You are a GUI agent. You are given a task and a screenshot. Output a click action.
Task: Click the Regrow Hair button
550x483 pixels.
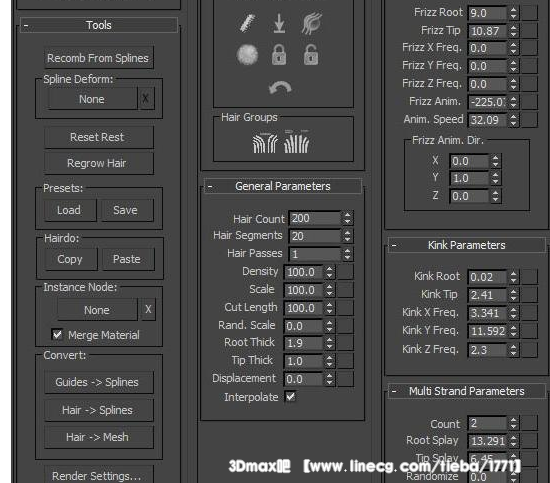(x=99, y=163)
